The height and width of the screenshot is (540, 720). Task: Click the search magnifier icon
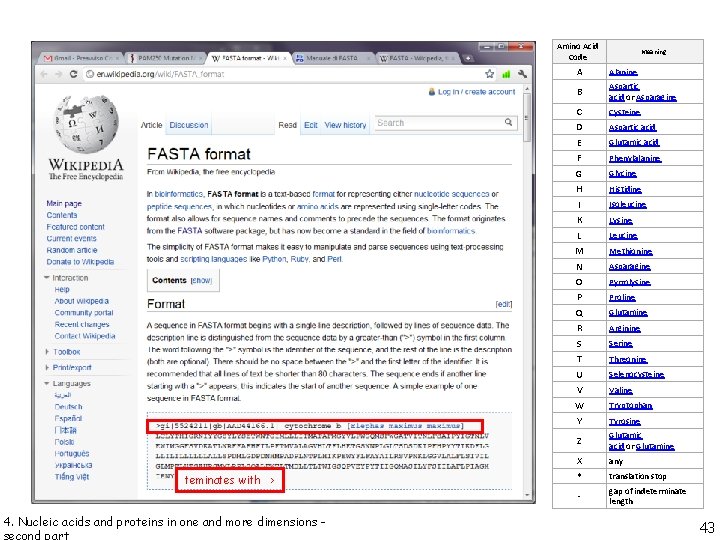pyautogui.click(x=508, y=122)
